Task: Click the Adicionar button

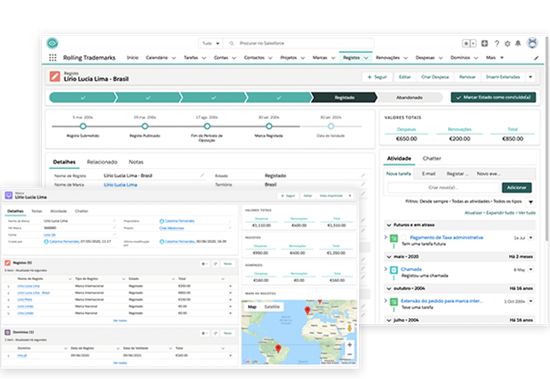Action: 517,188
